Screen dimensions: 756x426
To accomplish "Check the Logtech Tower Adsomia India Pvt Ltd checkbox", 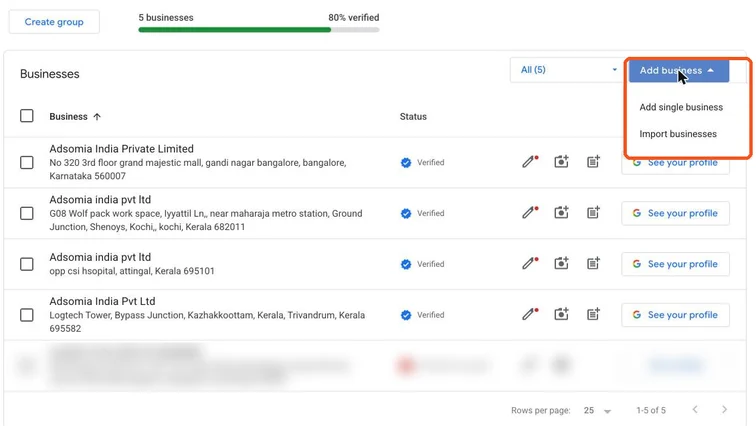I will click(x=27, y=315).
